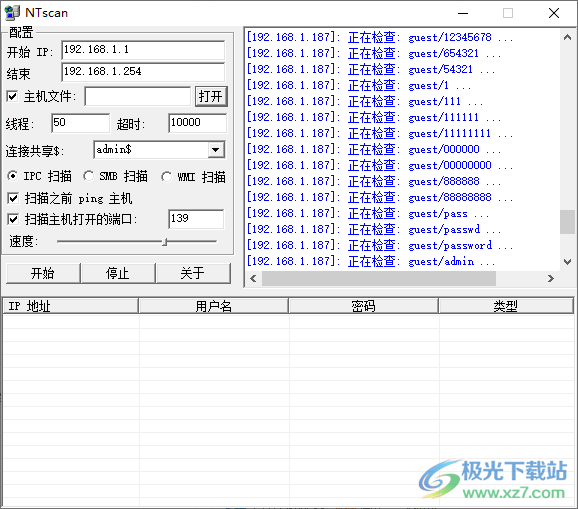578x509 pixels.
Task: Click log line guest/654321
Action: pos(374,53)
